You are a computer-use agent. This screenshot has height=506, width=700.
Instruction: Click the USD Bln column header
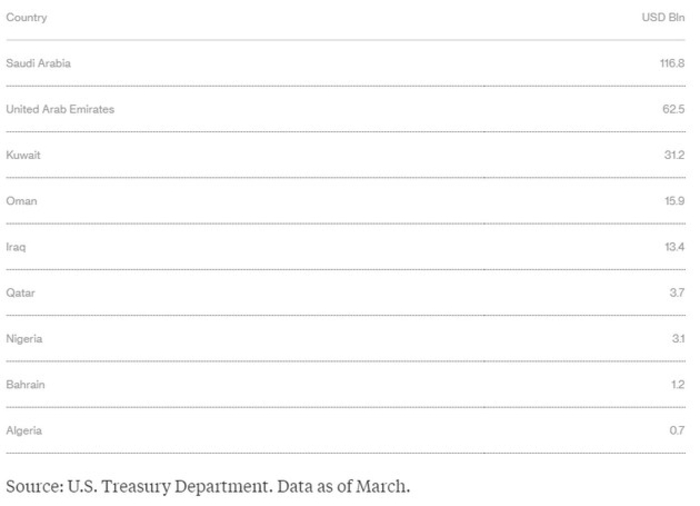coord(662,18)
